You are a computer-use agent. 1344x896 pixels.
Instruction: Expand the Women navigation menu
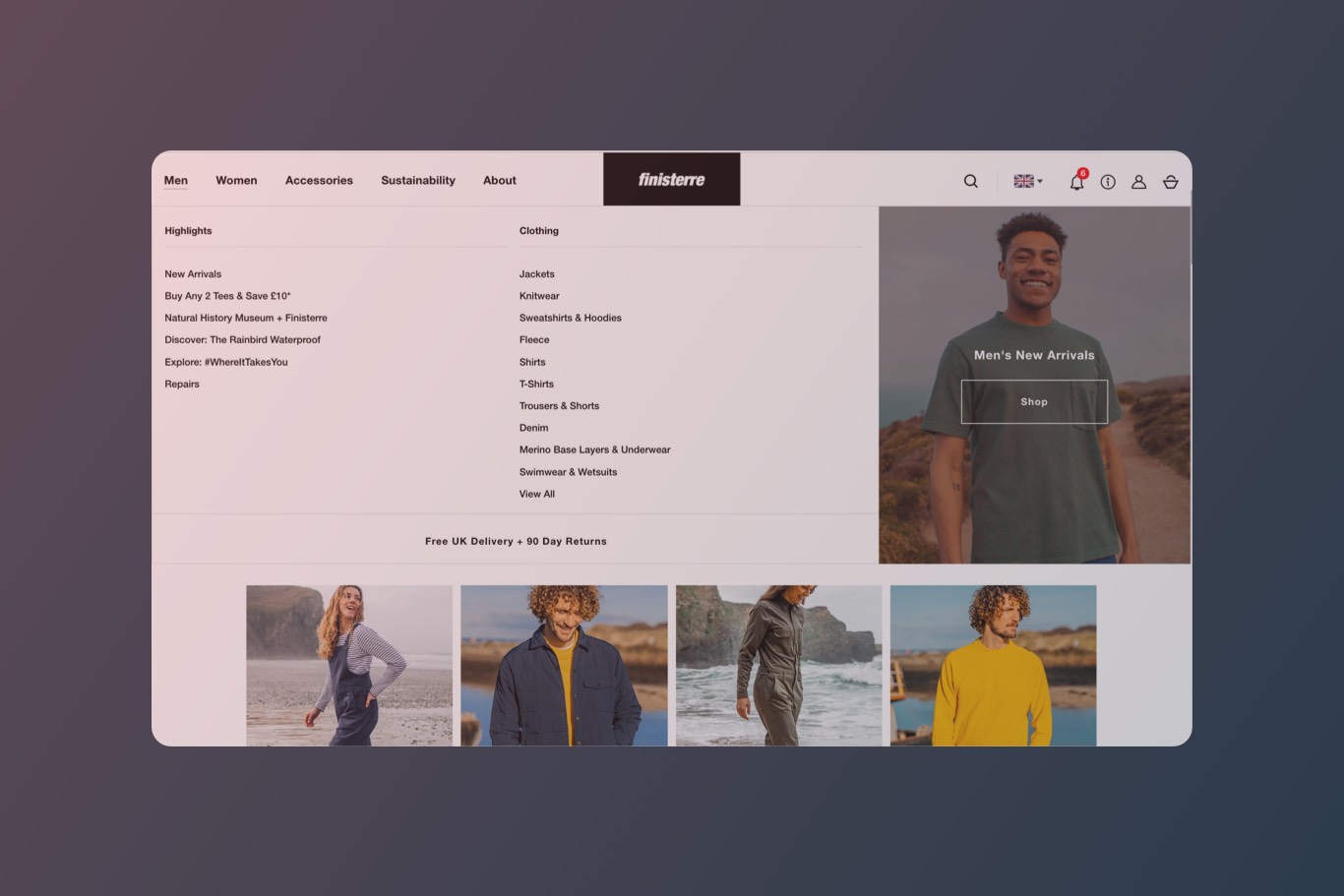(x=236, y=180)
